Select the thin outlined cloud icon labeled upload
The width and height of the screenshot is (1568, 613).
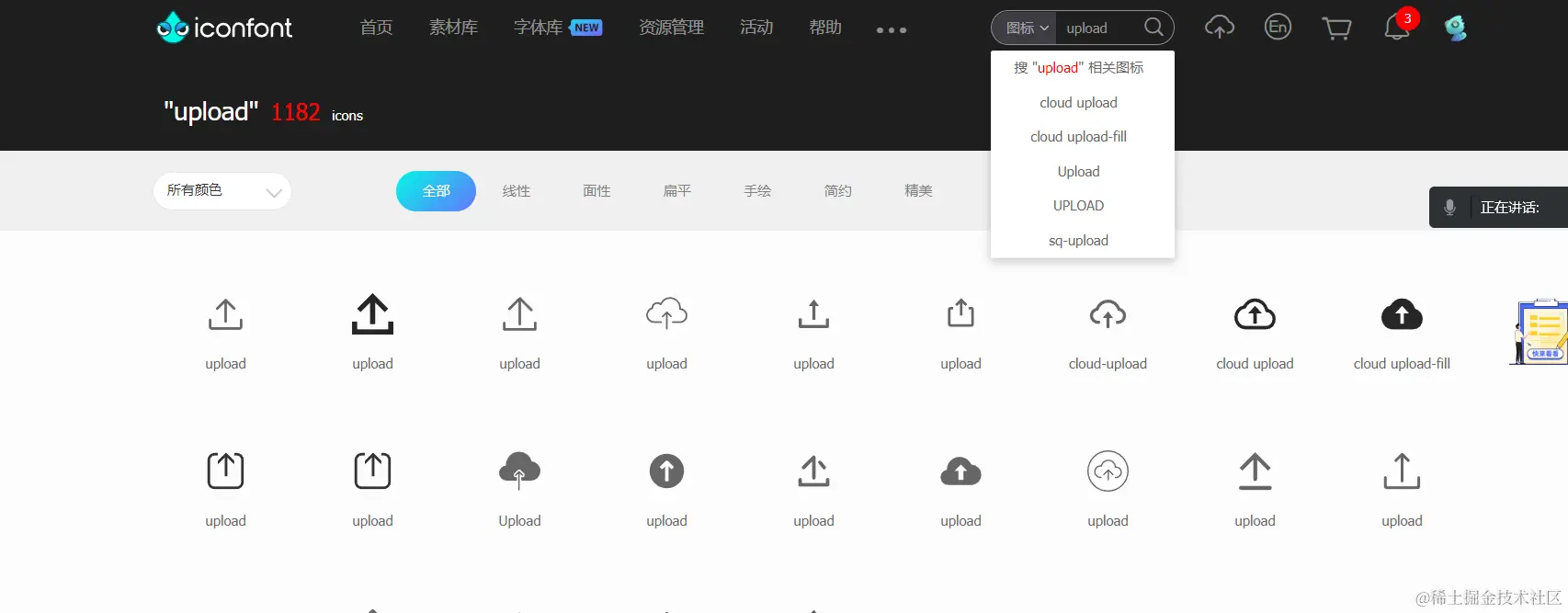[x=666, y=313]
